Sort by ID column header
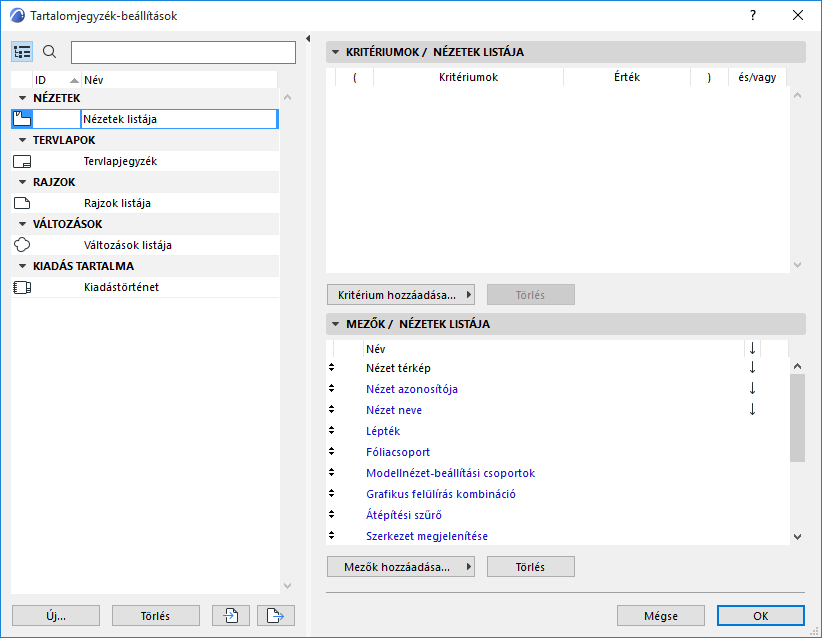Viewport: 822px width, 638px height. pos(57,80)
